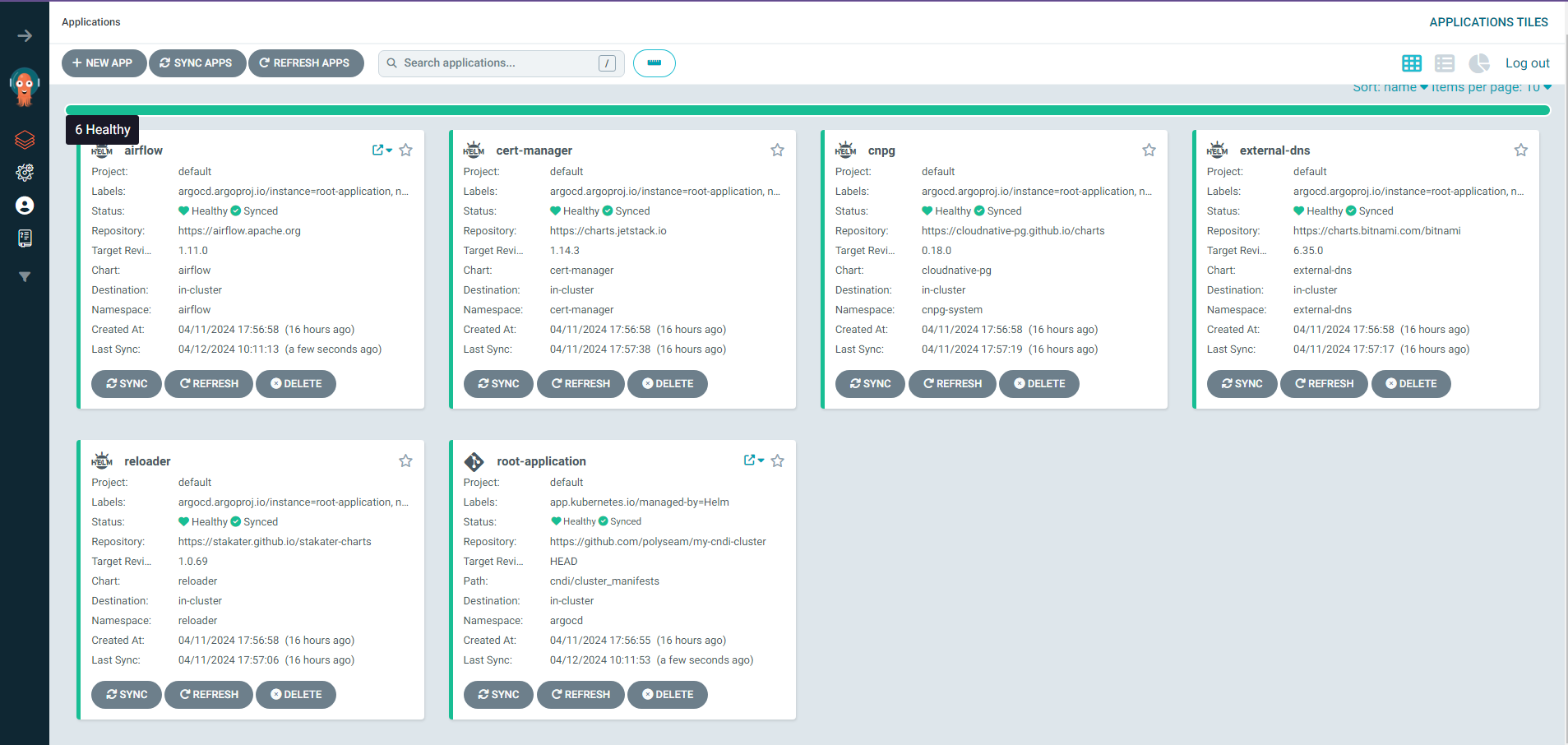
Task: Focus the Search applications field
Action: click(x=501, y=63)
